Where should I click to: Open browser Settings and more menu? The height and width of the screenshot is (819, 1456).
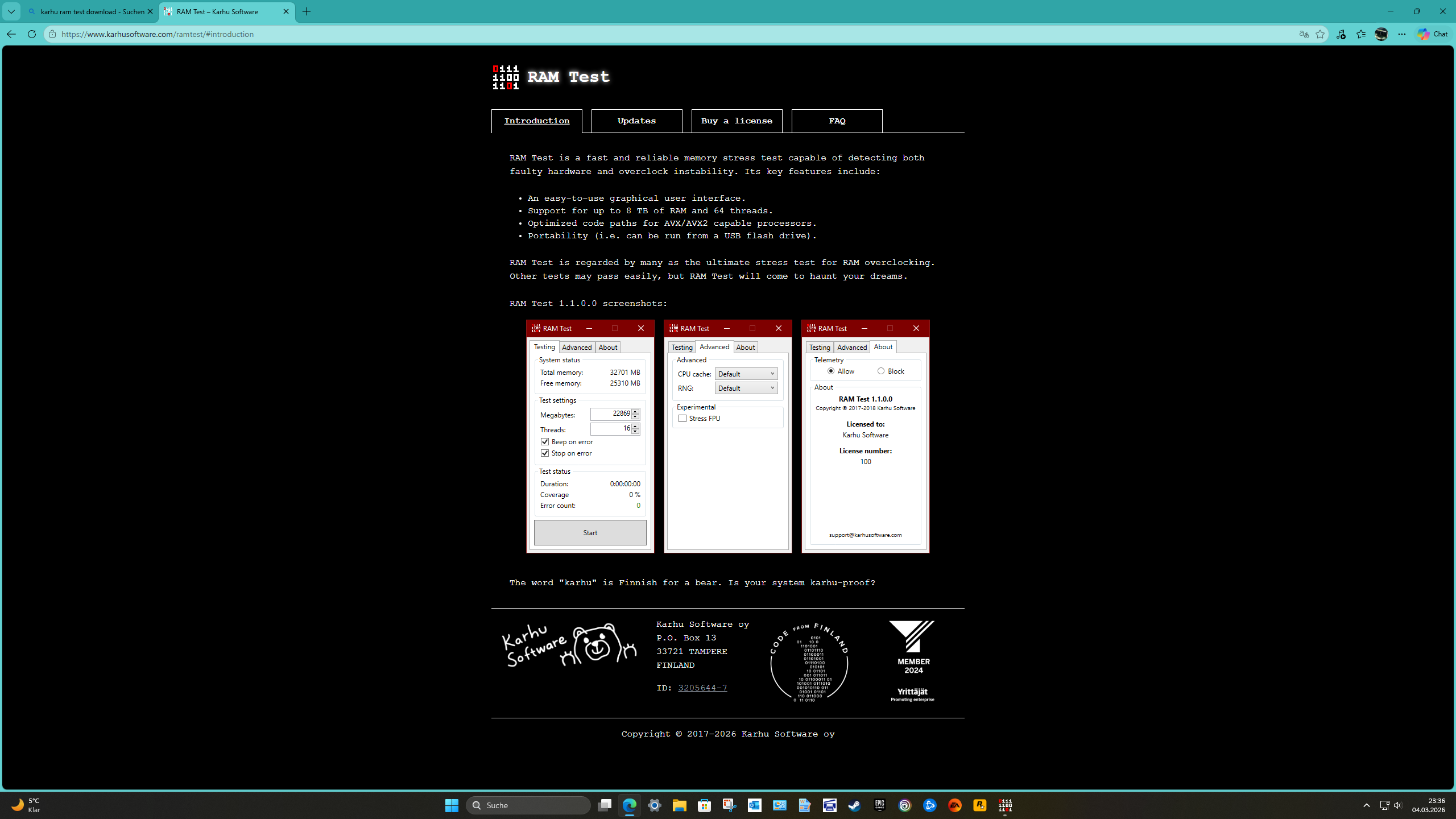[1402, 34]
